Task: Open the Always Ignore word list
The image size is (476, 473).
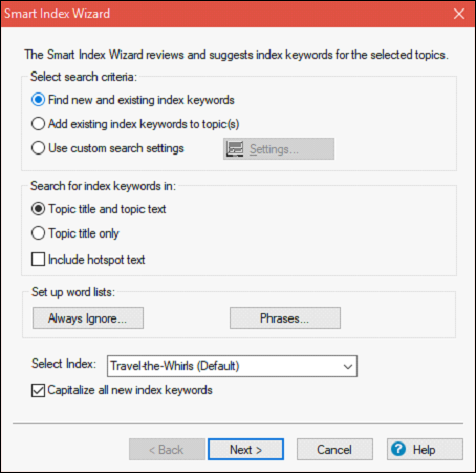Action: click(x=88, y=318)
